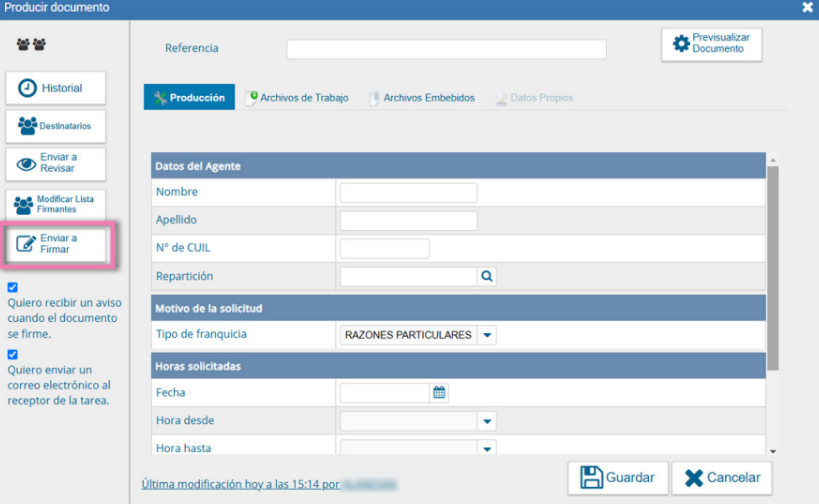Click the Referencia text field
This screenshot has height=504, width=819.
coord(446,49)
